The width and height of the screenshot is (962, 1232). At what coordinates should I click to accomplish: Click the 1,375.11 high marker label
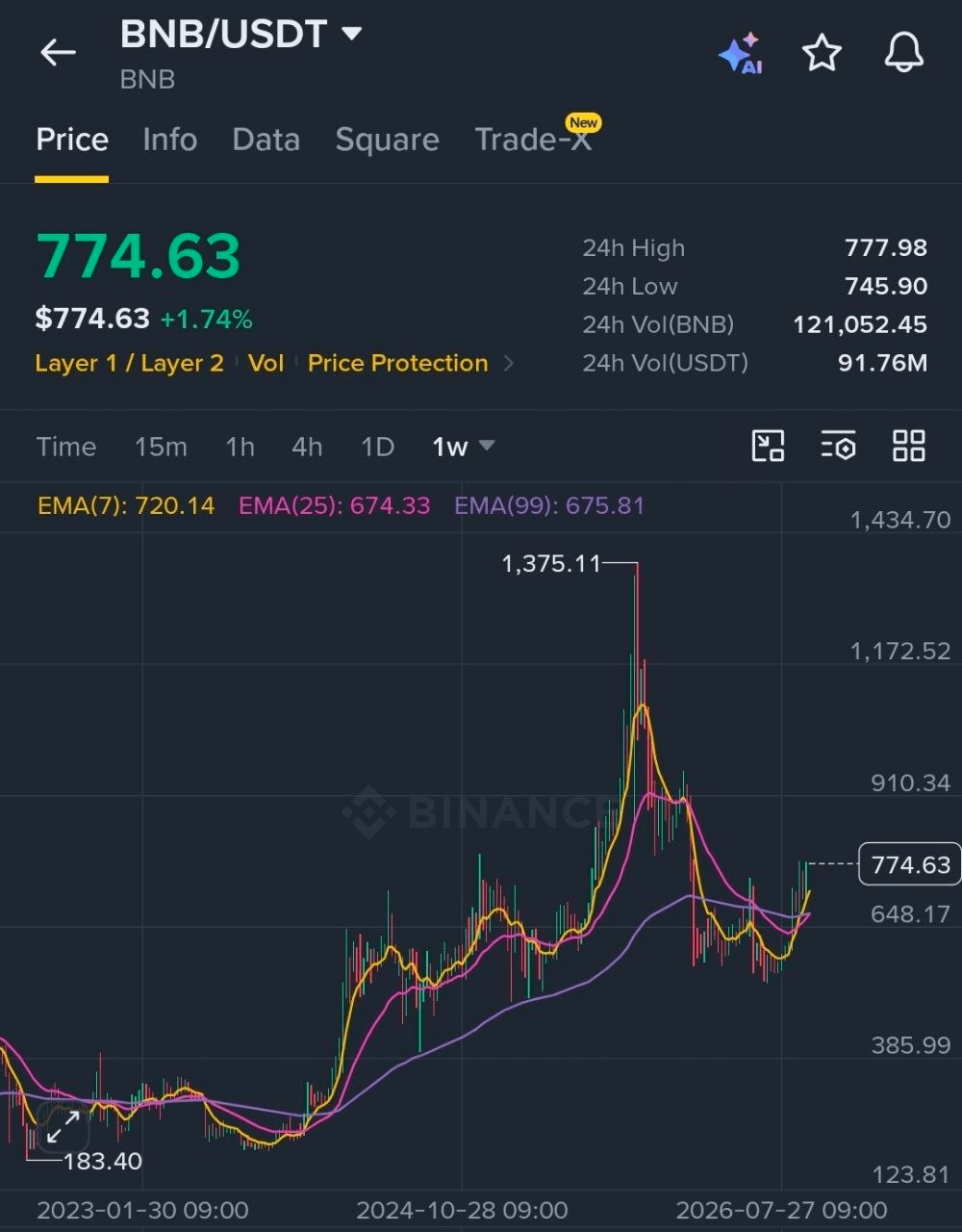(x=551, y=563)
